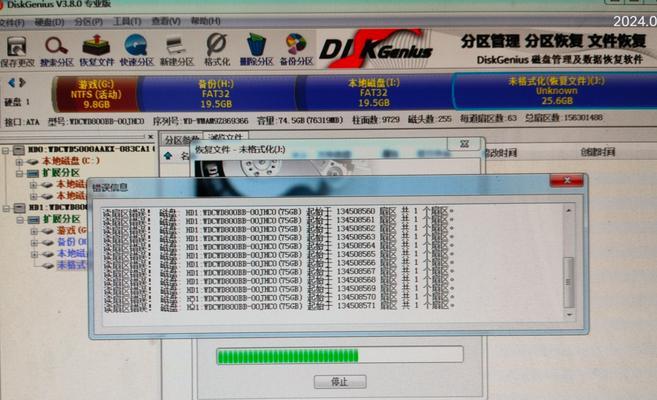Expand the 本地磁盘(C:) tree node

pos(19,161)
